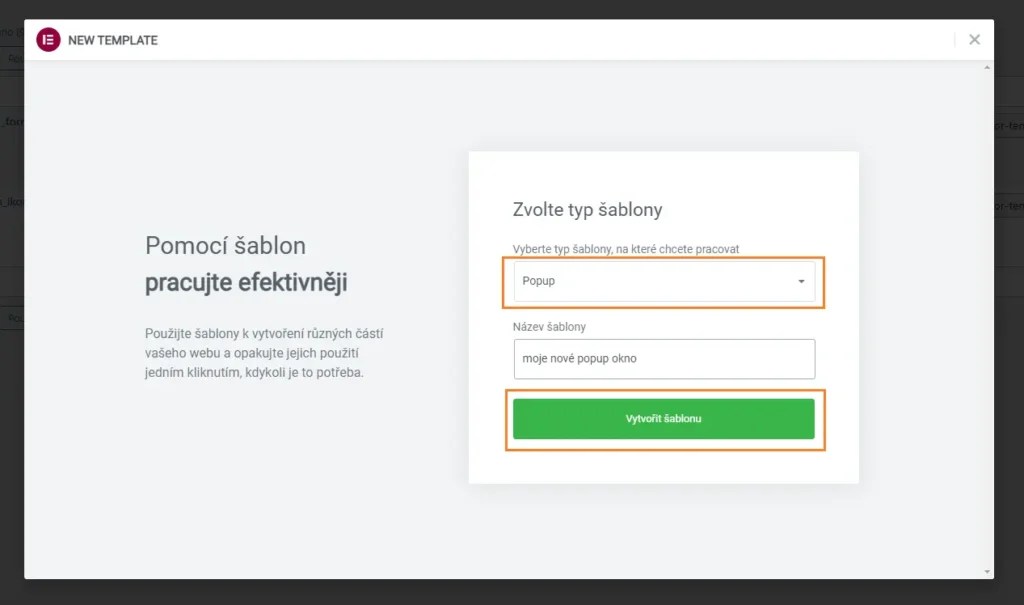Click the heading "Zvolte typ šablony"
This screenshot has height=605, width=1024.
[587, 209]
